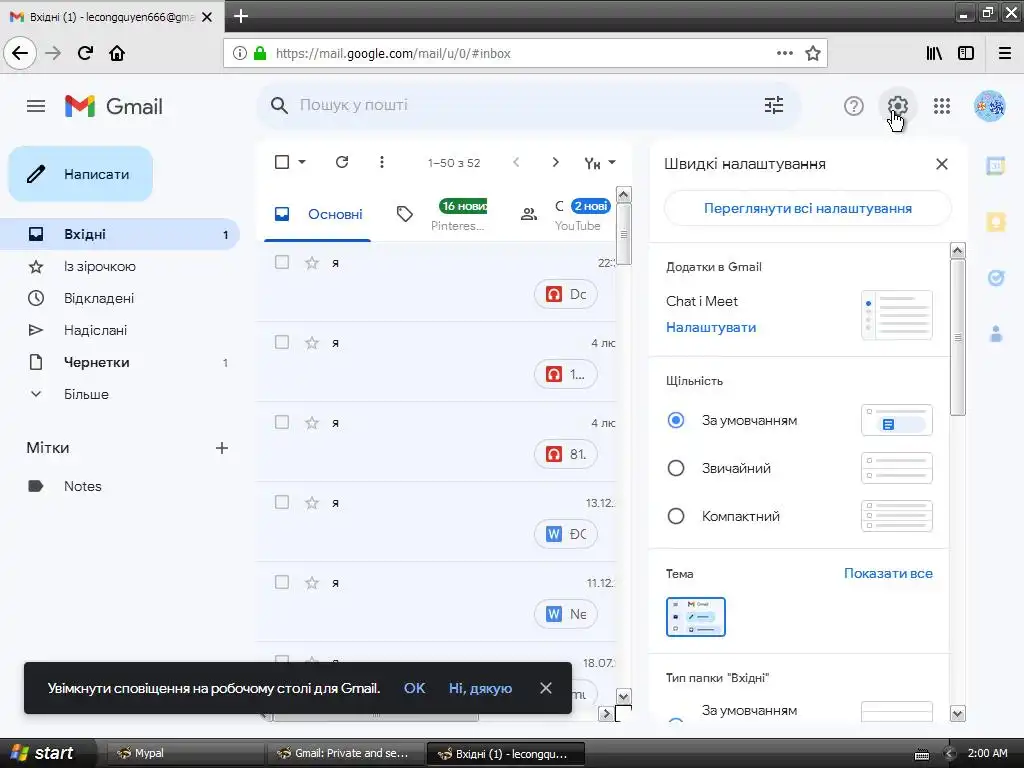Click the Settings gear icon

pyautogui.click(x=897, y=106)
